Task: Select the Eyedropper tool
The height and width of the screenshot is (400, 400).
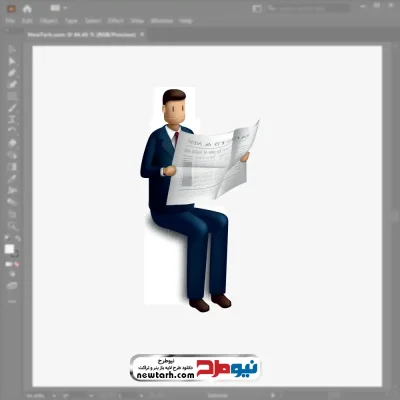Action: (x=12, y=179)
